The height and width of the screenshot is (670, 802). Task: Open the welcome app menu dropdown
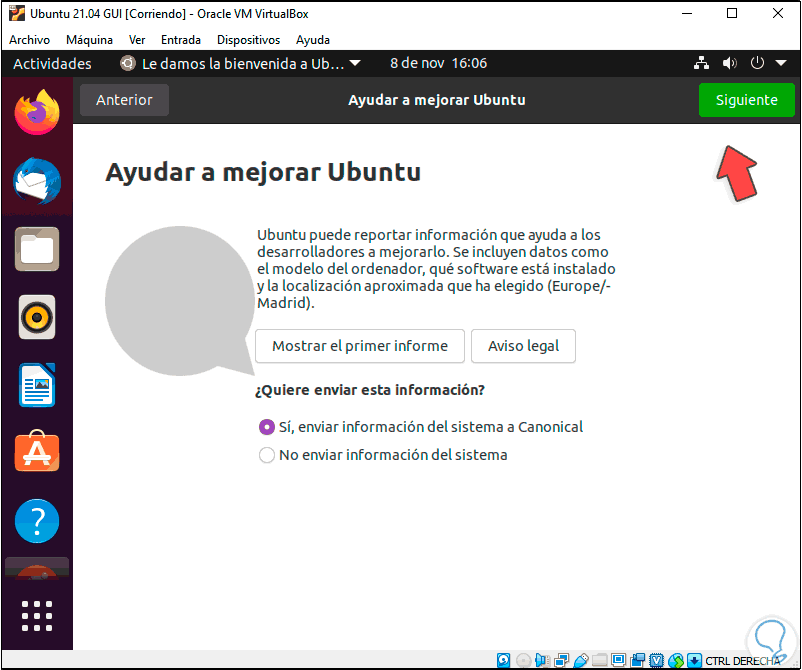point(240,63)
